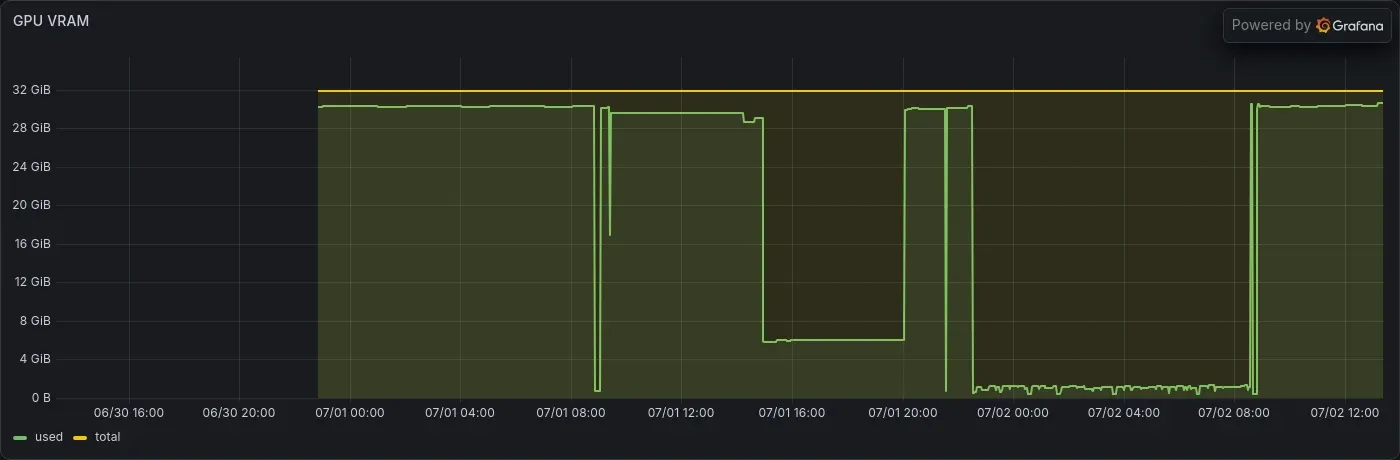Click the 16 GiB y-axis label

tap(31, 244)
